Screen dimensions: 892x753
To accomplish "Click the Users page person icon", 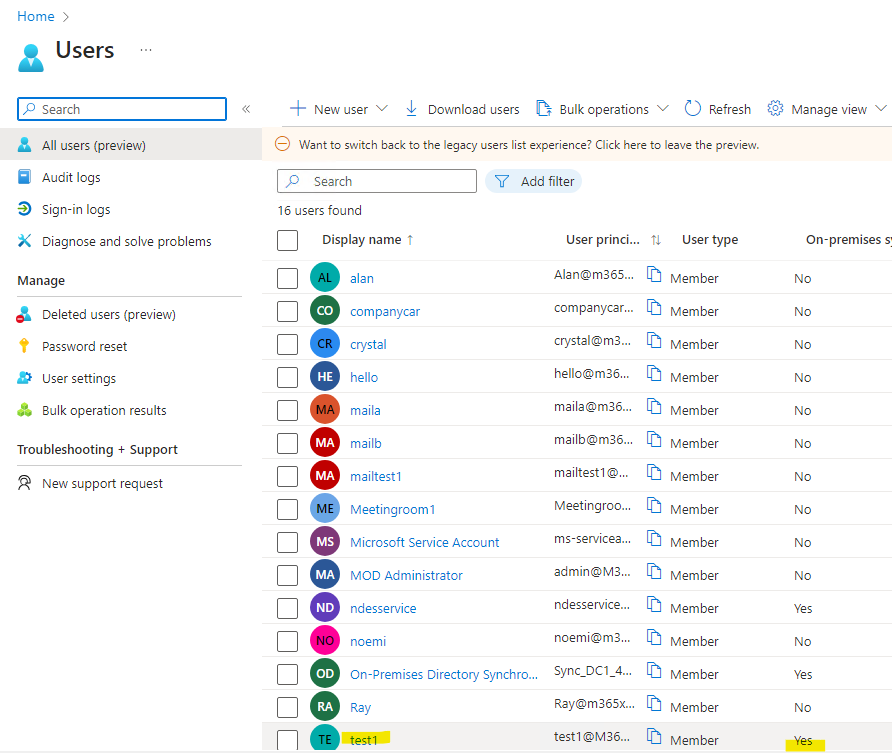I will [31, 58].
